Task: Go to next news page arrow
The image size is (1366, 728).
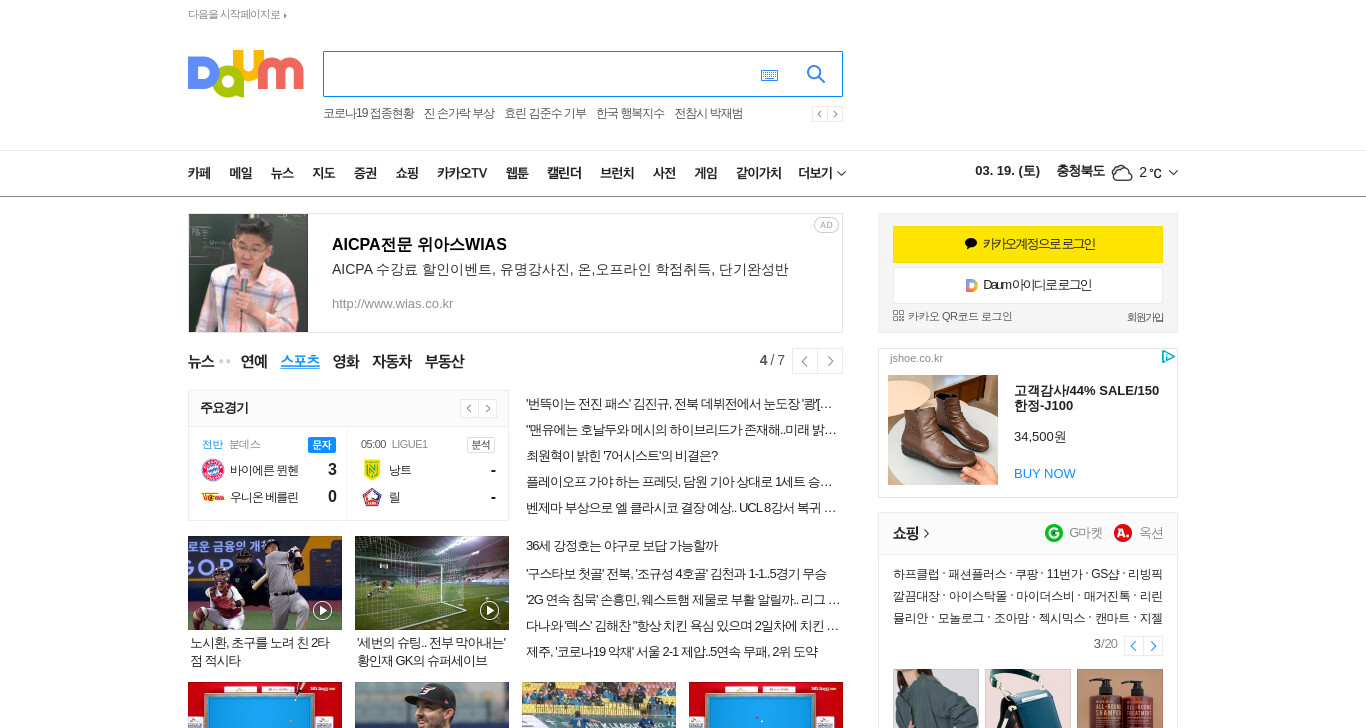Action: click(x=830, y=361)
